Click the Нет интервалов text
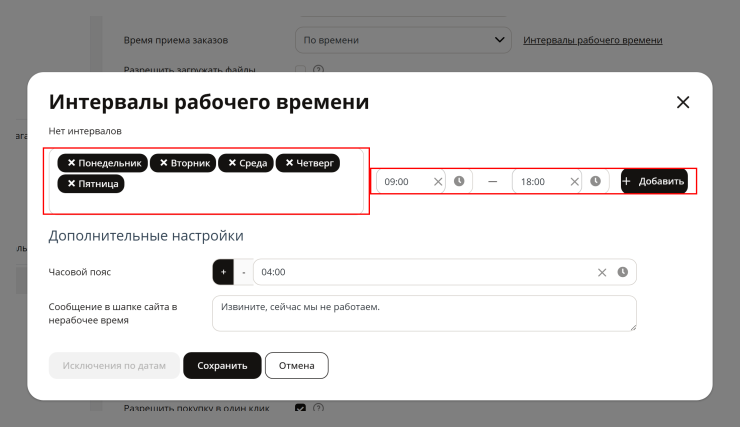 pyautogui.click(x=85, y=131)
